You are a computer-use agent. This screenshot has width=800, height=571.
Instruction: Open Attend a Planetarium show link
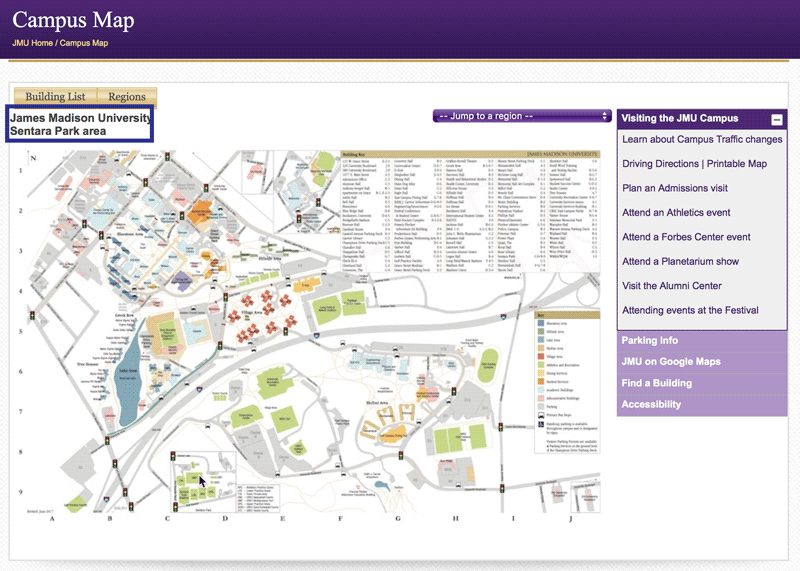click(680, 262)
